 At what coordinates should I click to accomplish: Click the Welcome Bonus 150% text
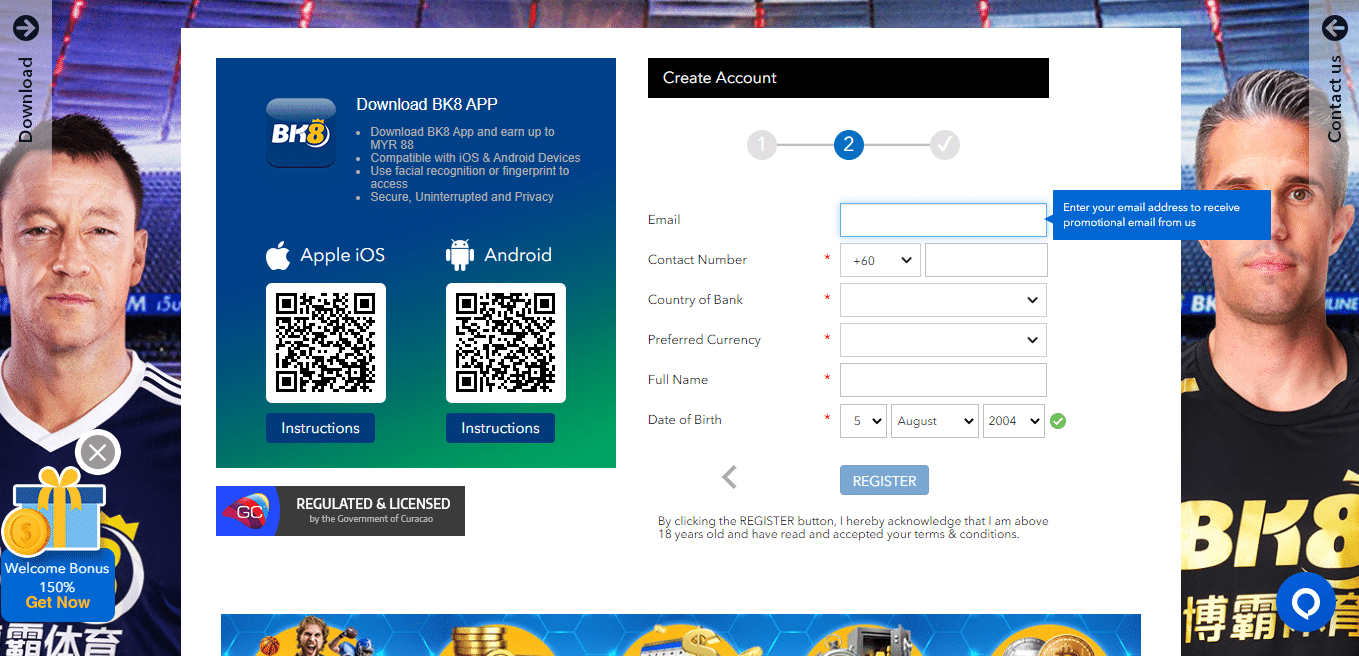[x=58, y=577]
